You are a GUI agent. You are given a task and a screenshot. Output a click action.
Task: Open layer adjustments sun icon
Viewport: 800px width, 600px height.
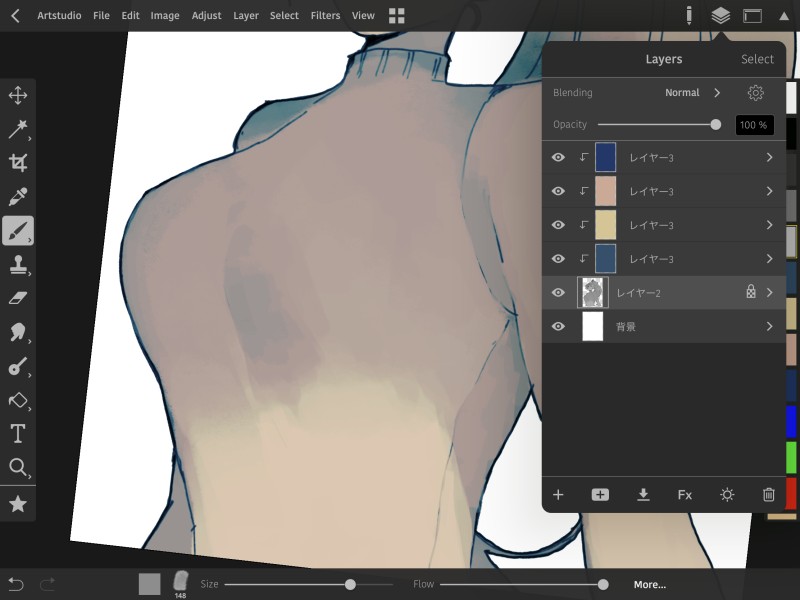[727, 494]
